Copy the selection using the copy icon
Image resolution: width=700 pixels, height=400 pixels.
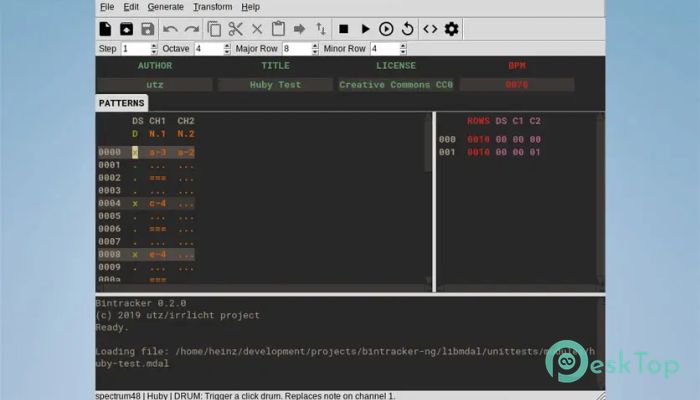(x=214, y=29)
